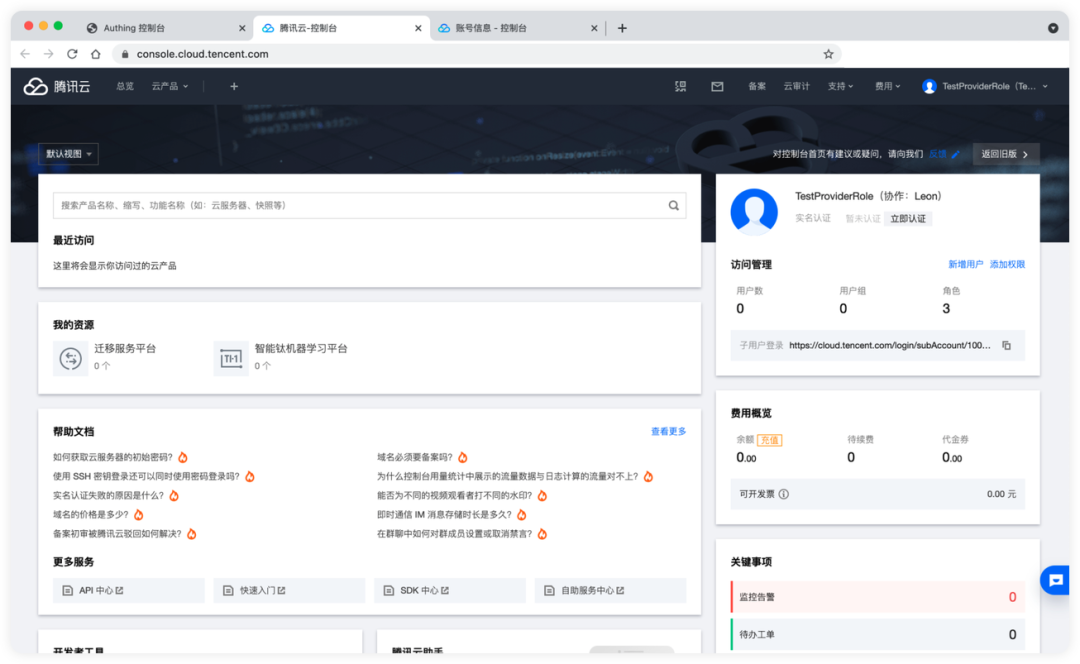Reload the page in browser
Image resolution: width=1080 pixels, height=664 pixels.
point(72,54)
